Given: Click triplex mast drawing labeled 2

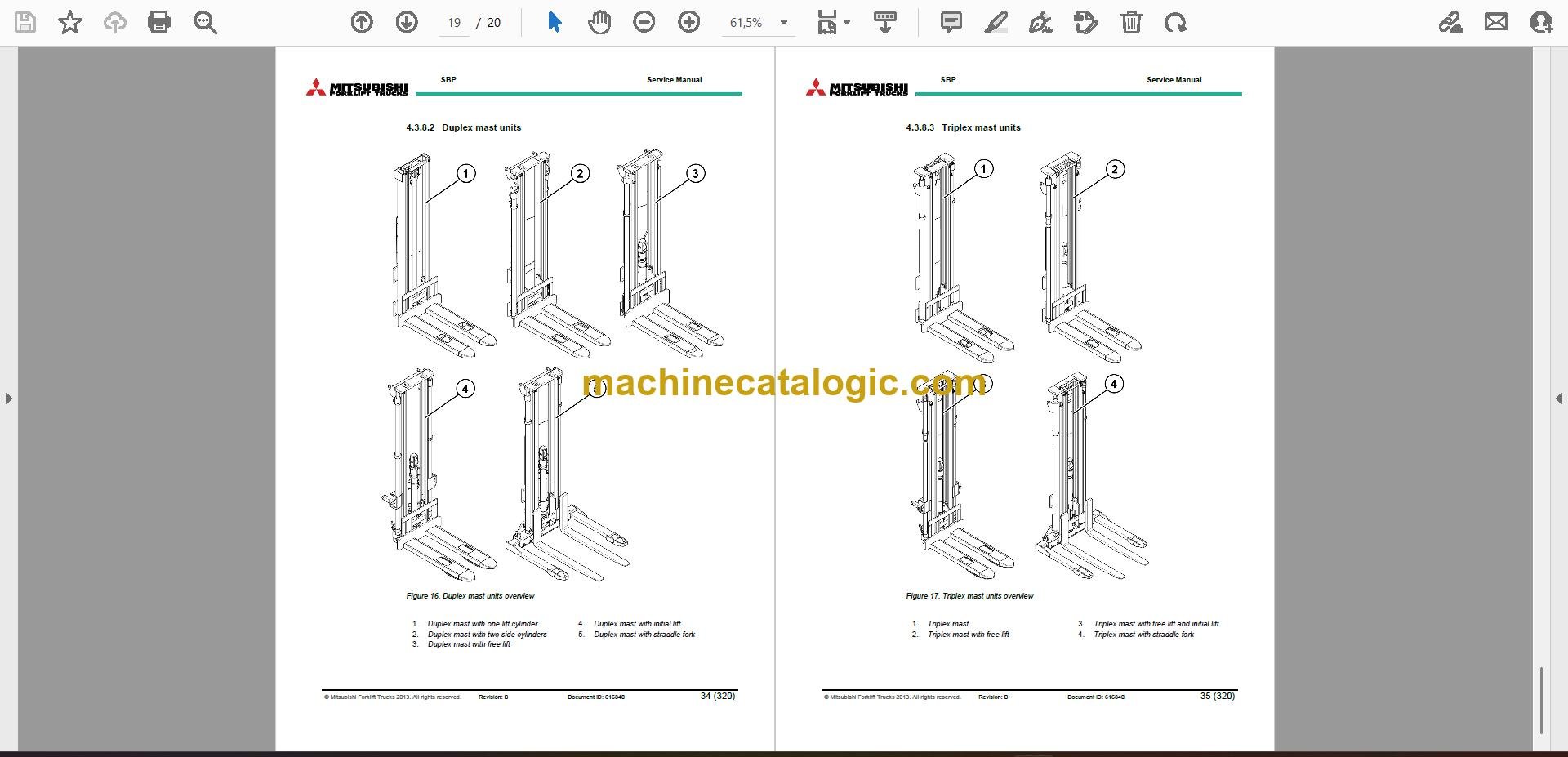Looking at the screenshot, I should (1089, 256).
